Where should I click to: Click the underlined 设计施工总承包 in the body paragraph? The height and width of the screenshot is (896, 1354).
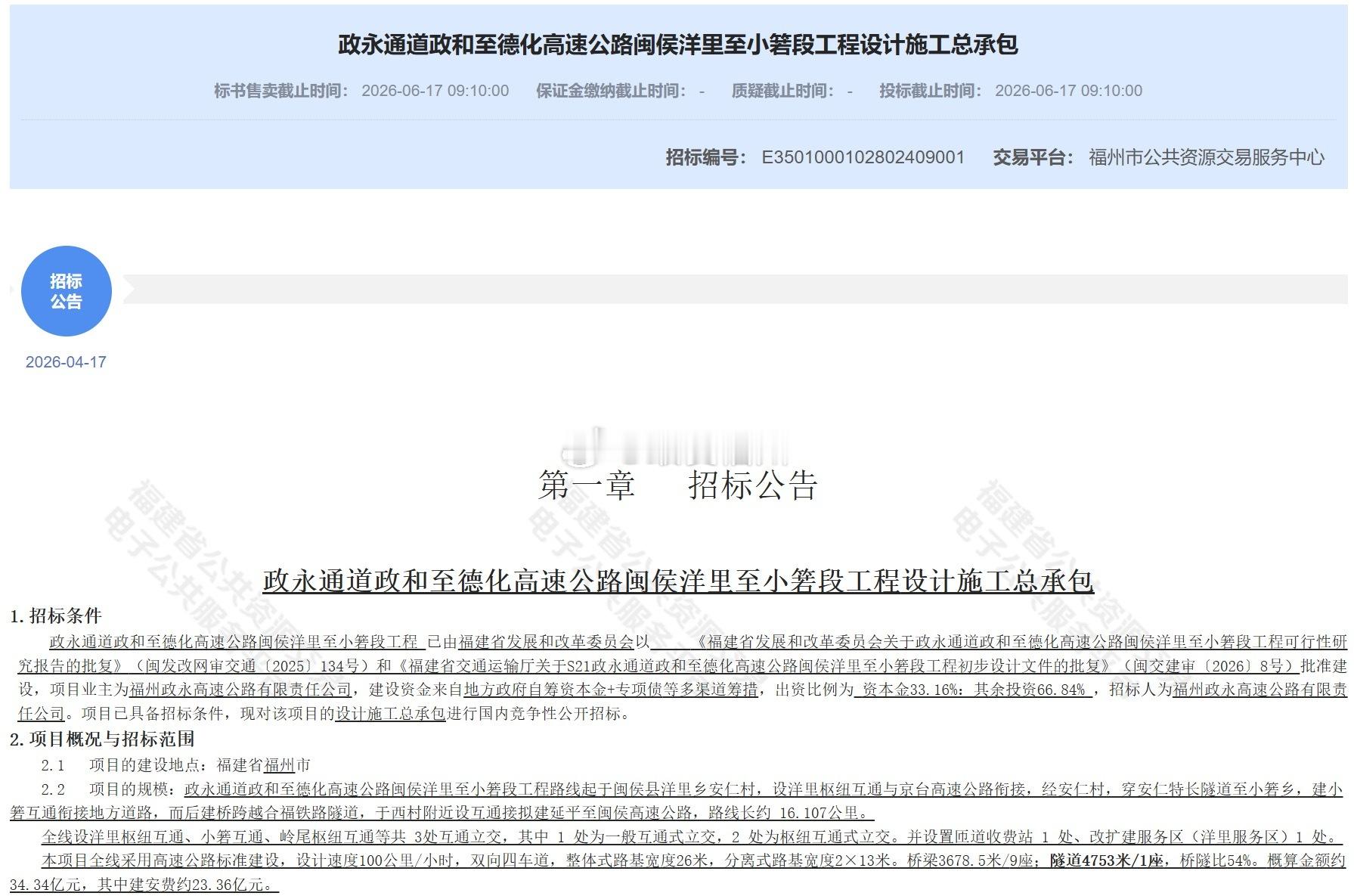tap(390, 714)
